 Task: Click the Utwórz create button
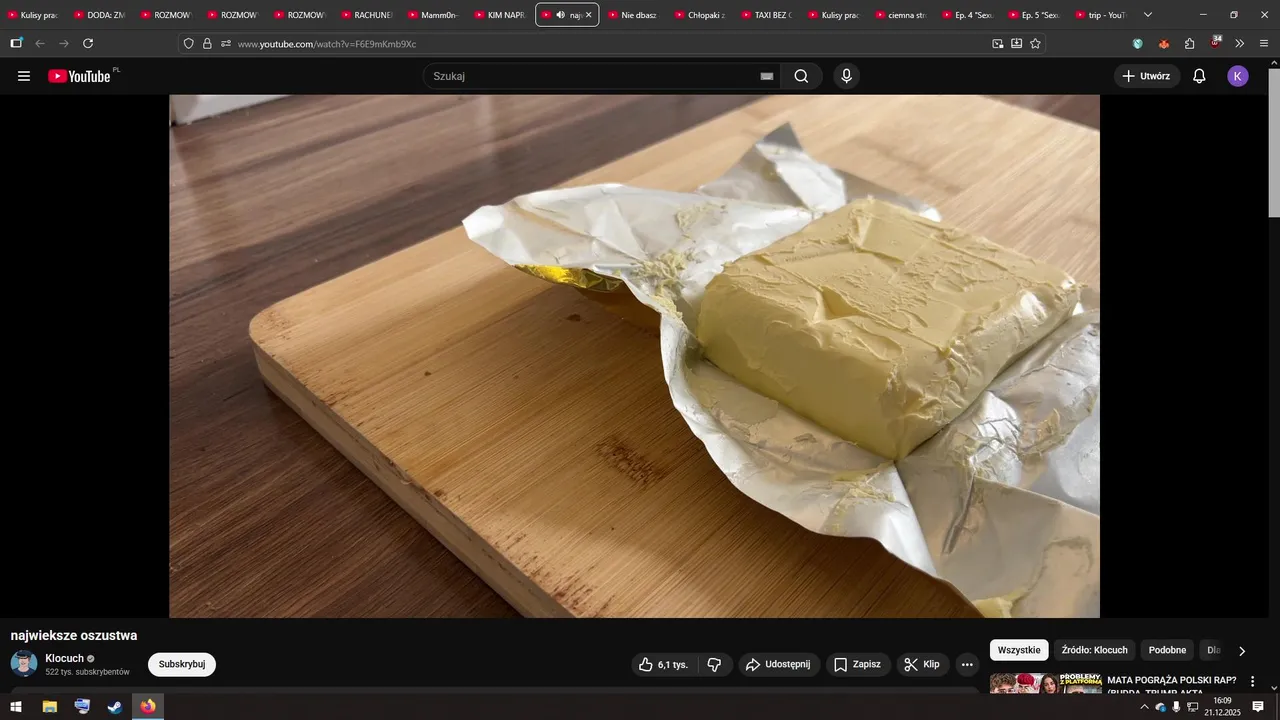tap(1146, 76)
